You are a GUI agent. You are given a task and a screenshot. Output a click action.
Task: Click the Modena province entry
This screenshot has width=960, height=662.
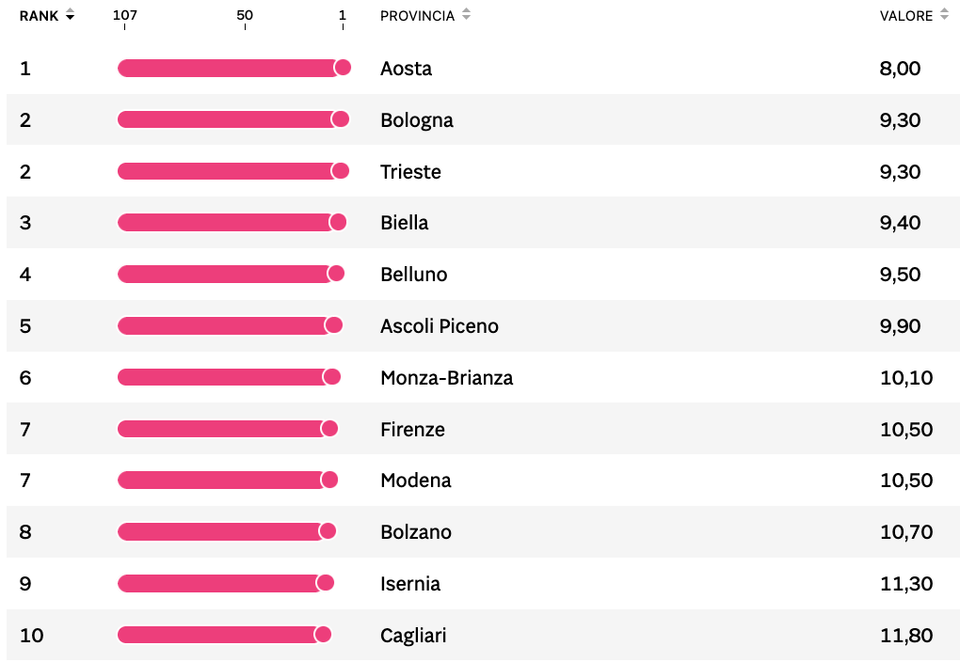point(415,481)
